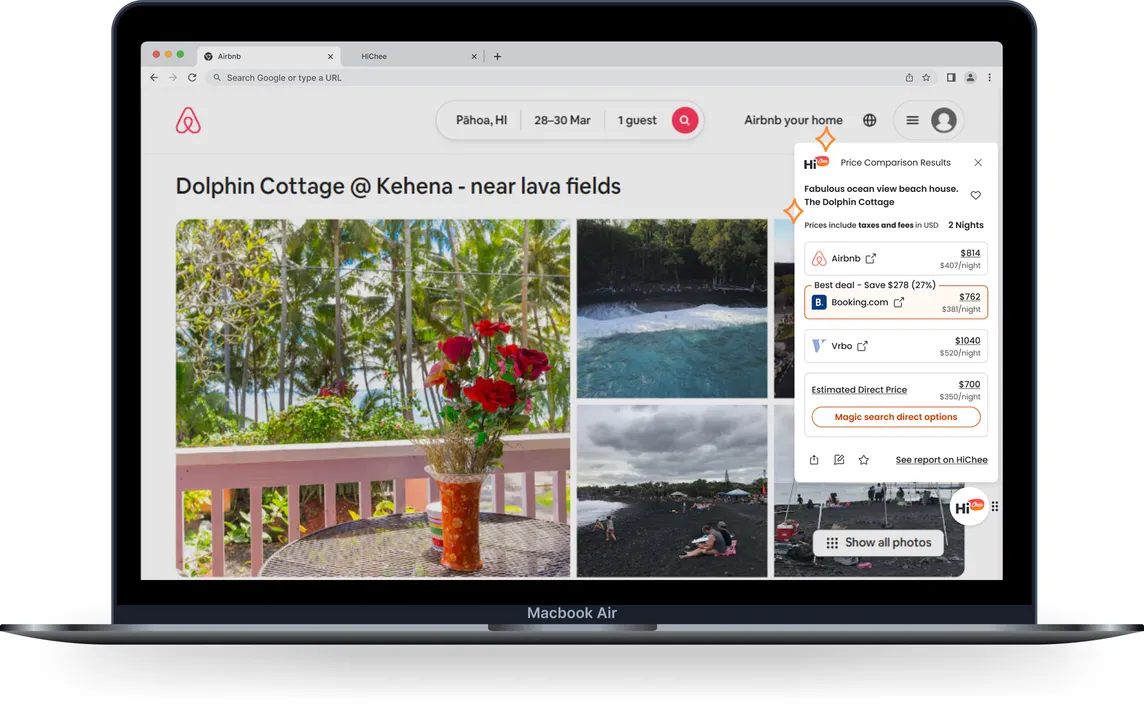
Task: Click the edit note icon in HiChee panel
Action: pyautogui.click(x=839, y=460)
